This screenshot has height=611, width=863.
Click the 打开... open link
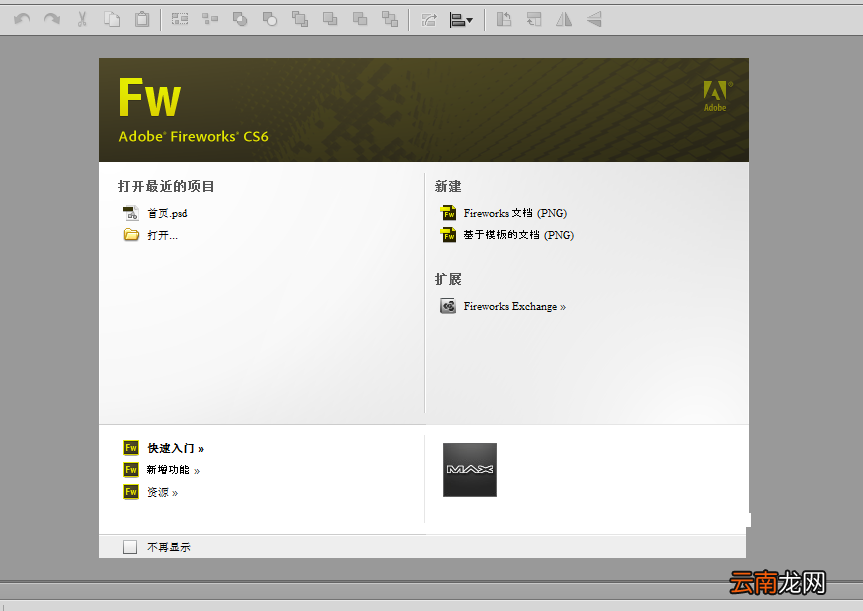(162, 236)
